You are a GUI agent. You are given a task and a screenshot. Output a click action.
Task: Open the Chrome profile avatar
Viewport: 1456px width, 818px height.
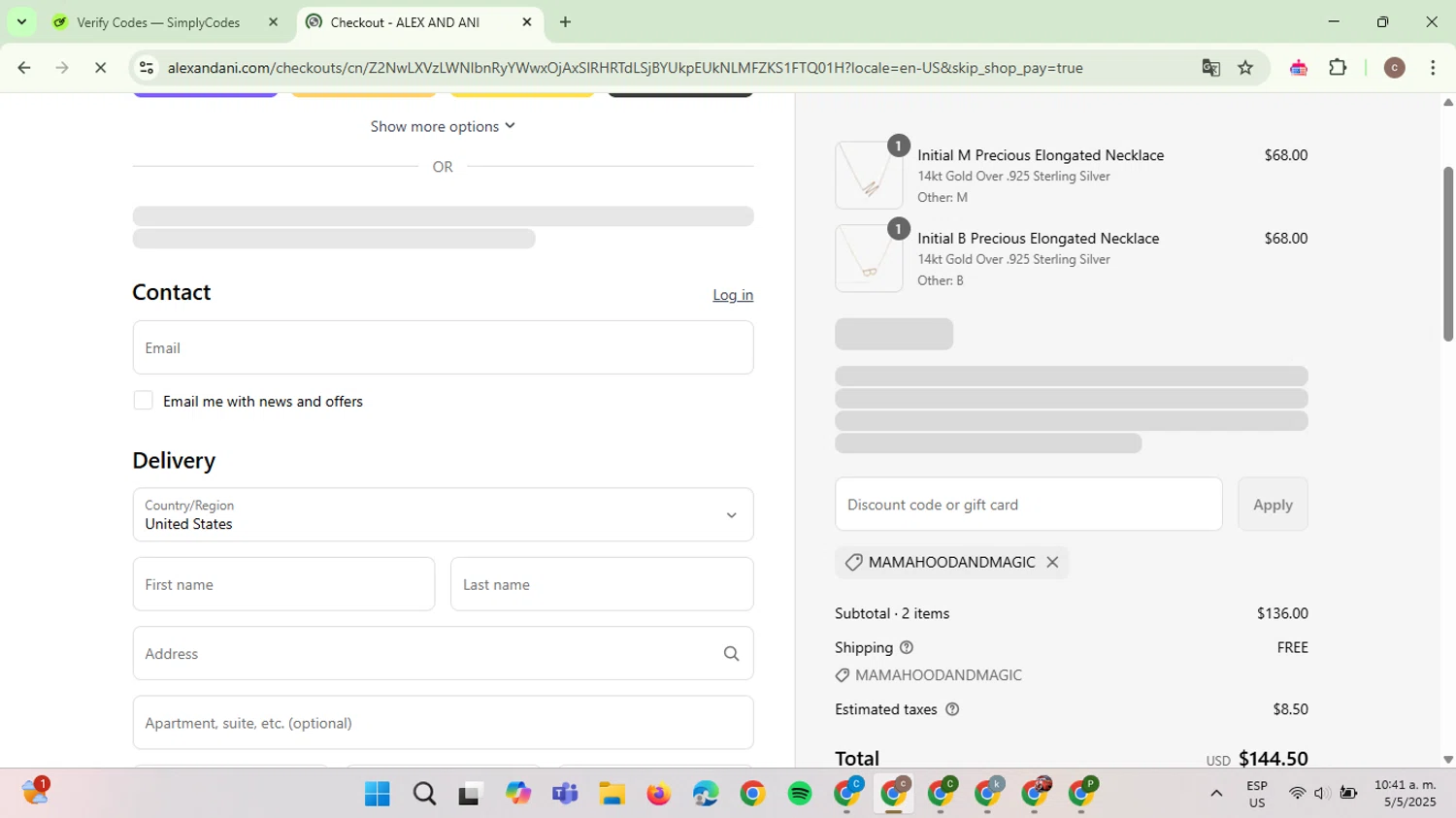(1394, 68)
